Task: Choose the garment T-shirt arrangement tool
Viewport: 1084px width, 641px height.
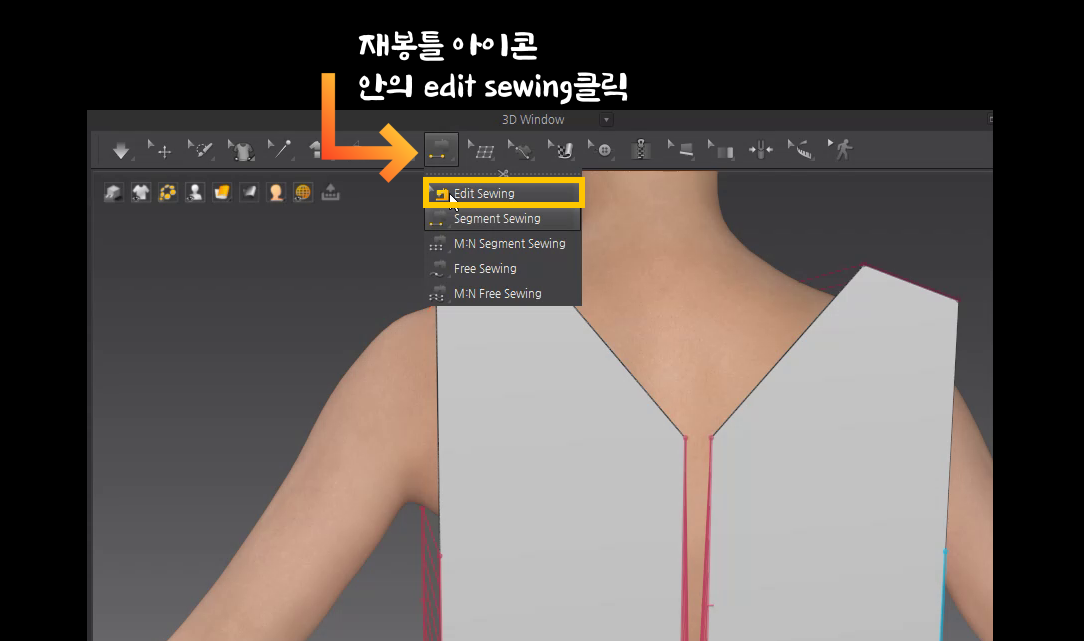Action: click(x=241, y=150)
